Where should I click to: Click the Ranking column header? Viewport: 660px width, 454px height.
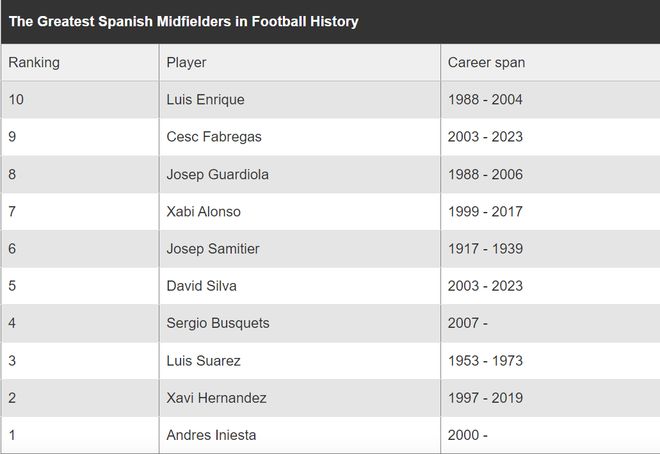point(34,62)
